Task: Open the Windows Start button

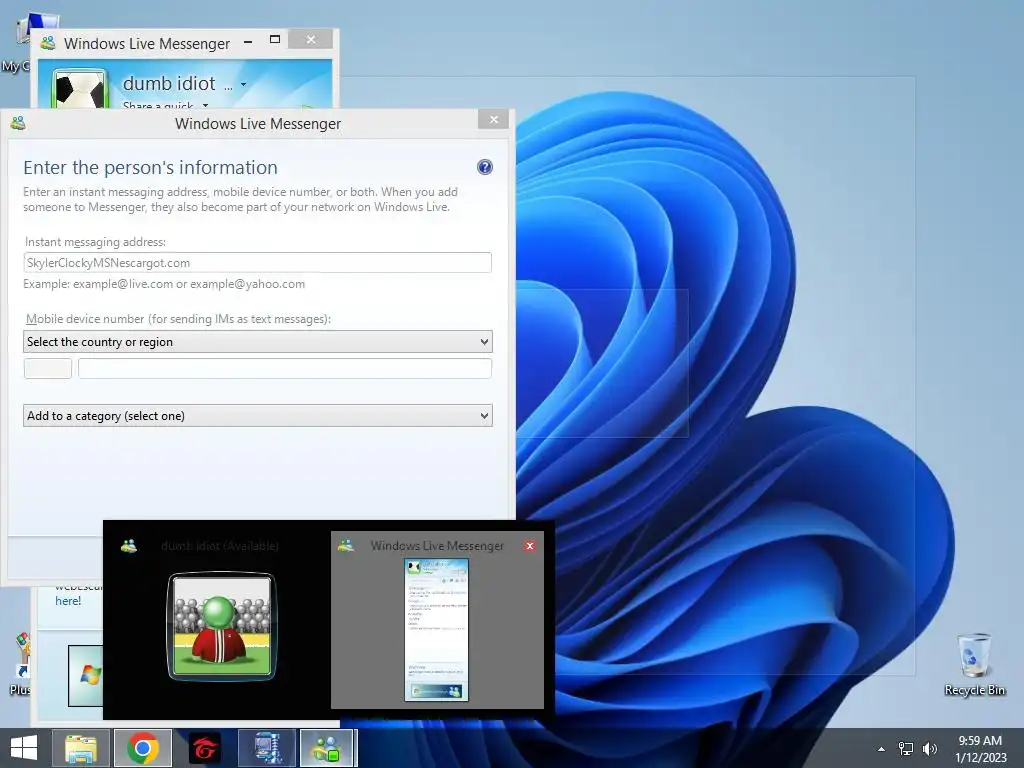Action: click(24, 748)
